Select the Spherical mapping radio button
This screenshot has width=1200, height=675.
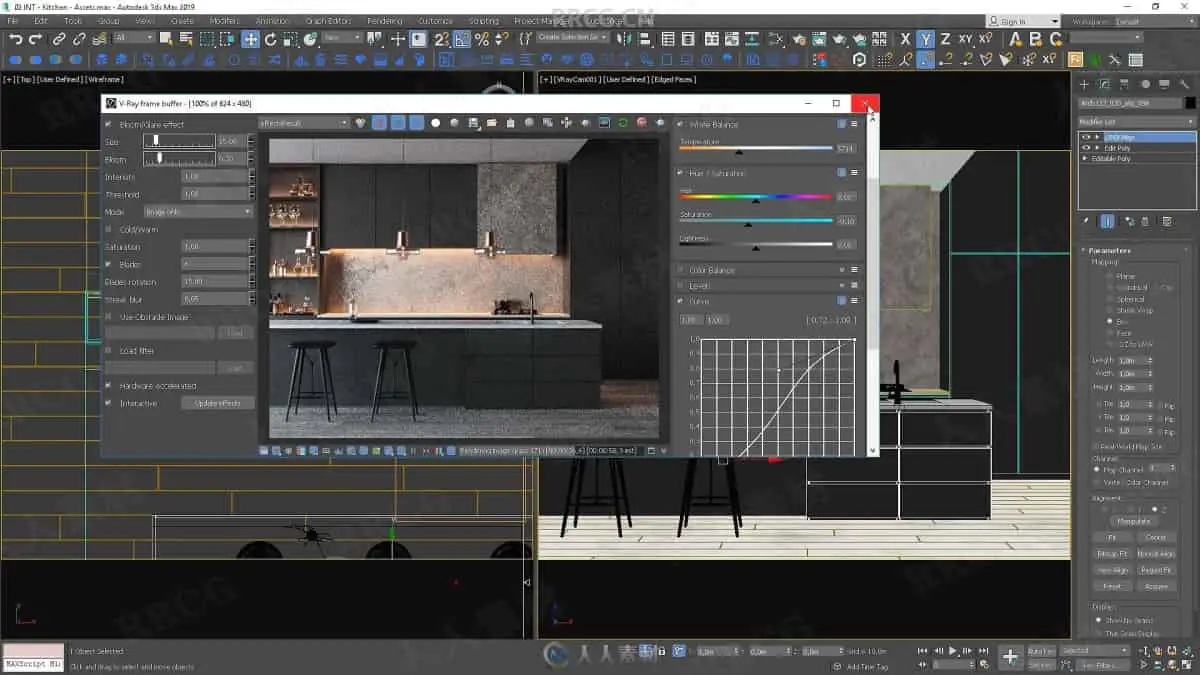pyautogui.click(x=1110, y=299)
